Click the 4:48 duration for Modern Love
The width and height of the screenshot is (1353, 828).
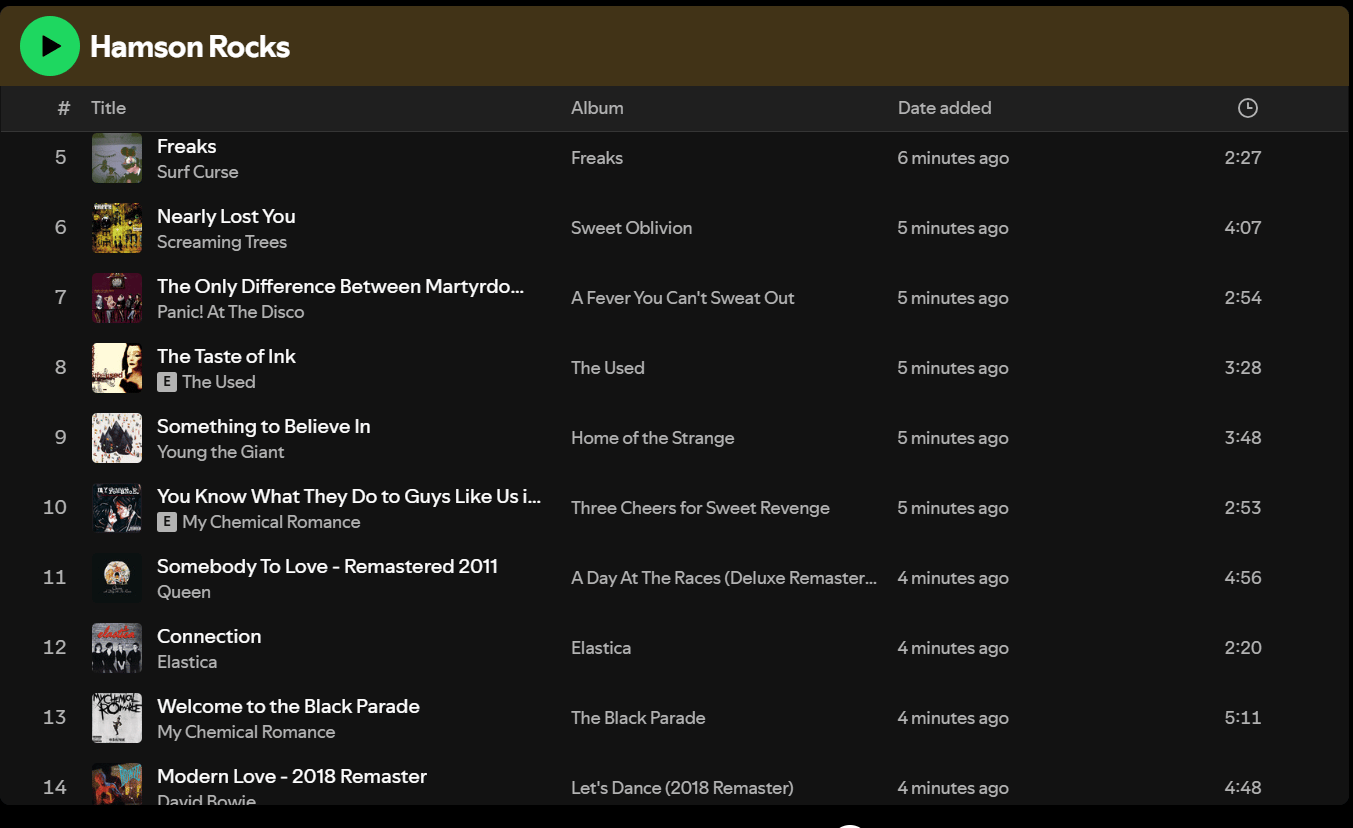pos(1243,788)
